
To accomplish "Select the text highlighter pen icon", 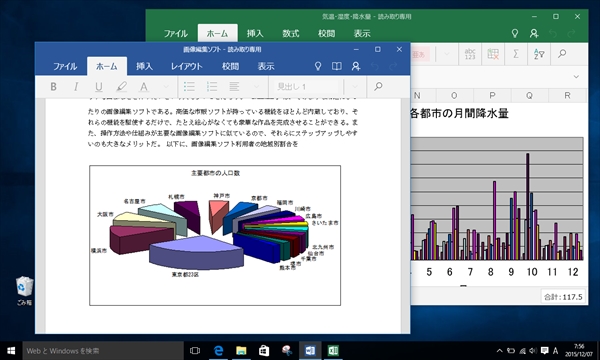I will (121, 87).
